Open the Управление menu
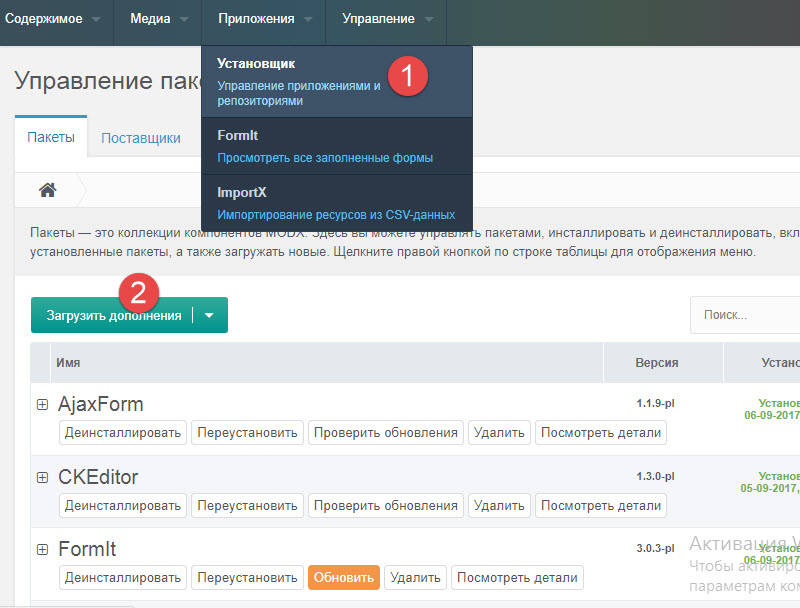800x608 pixels. click(x=386, y=19)
